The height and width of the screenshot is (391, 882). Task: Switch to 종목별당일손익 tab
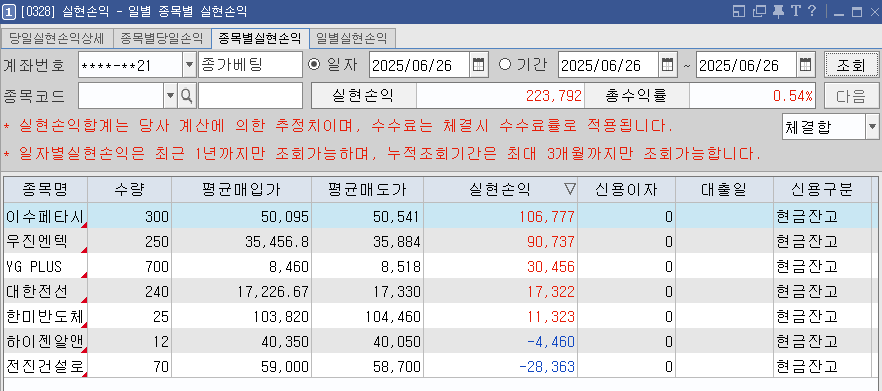(x=162, y=38)
